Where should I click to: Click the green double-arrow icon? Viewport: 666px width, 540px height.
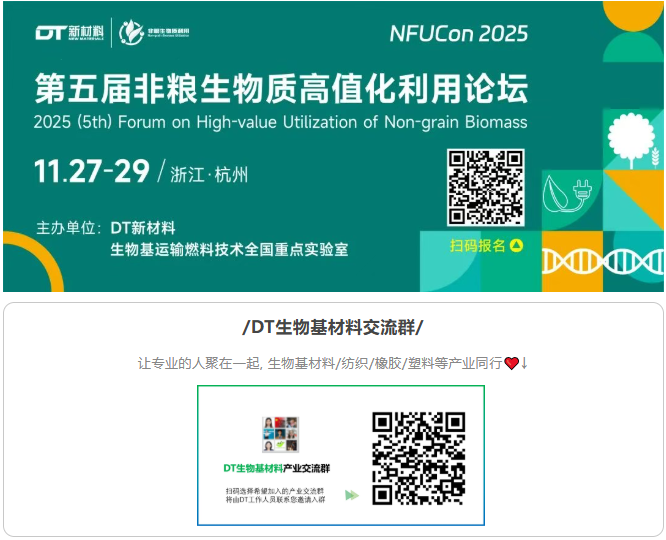pyautogui.click(x=352, y=495)
